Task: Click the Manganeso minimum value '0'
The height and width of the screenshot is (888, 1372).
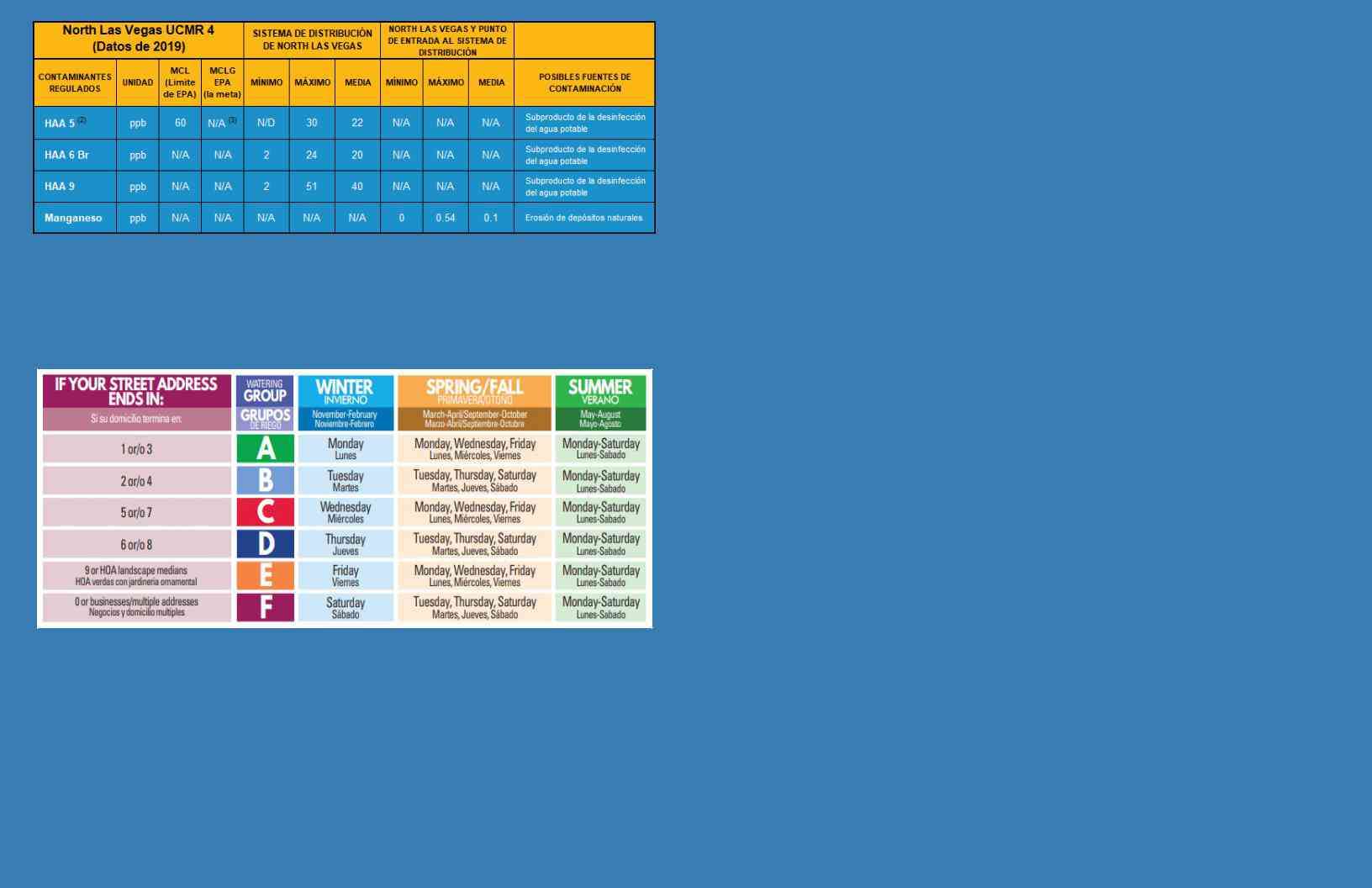Action: pyautogui.click(x=402, y=218)
